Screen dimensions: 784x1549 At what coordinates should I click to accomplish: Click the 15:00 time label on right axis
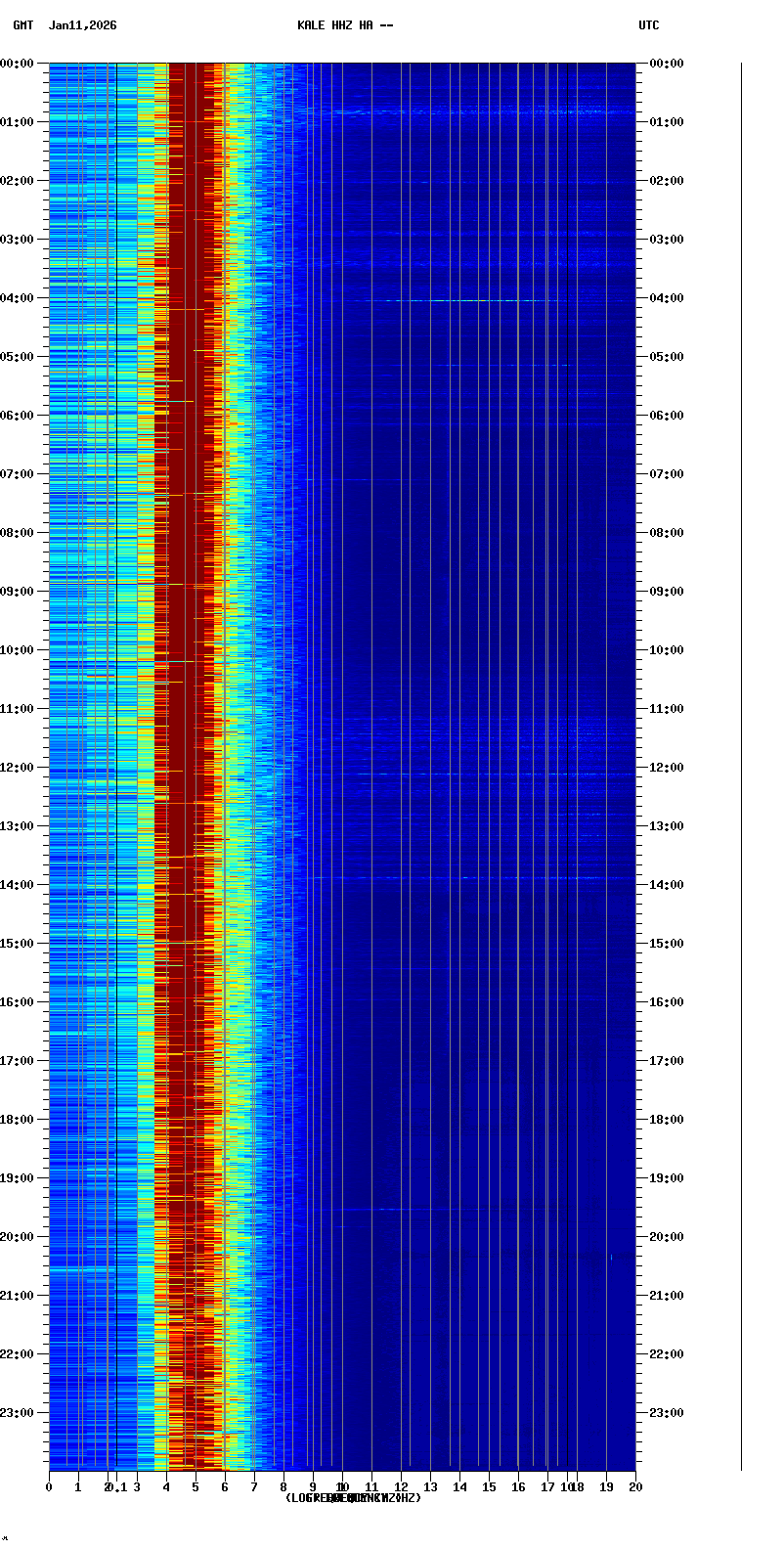[x=667, y=944]
